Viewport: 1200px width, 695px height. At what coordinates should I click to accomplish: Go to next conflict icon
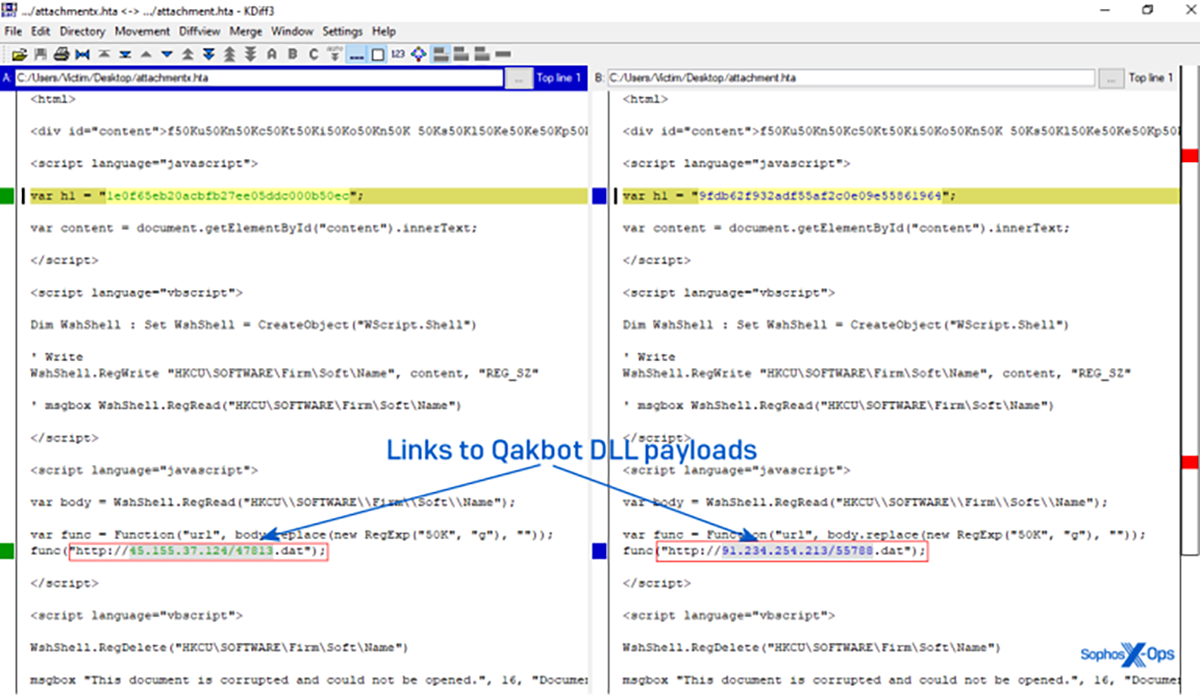coord(209,53)
